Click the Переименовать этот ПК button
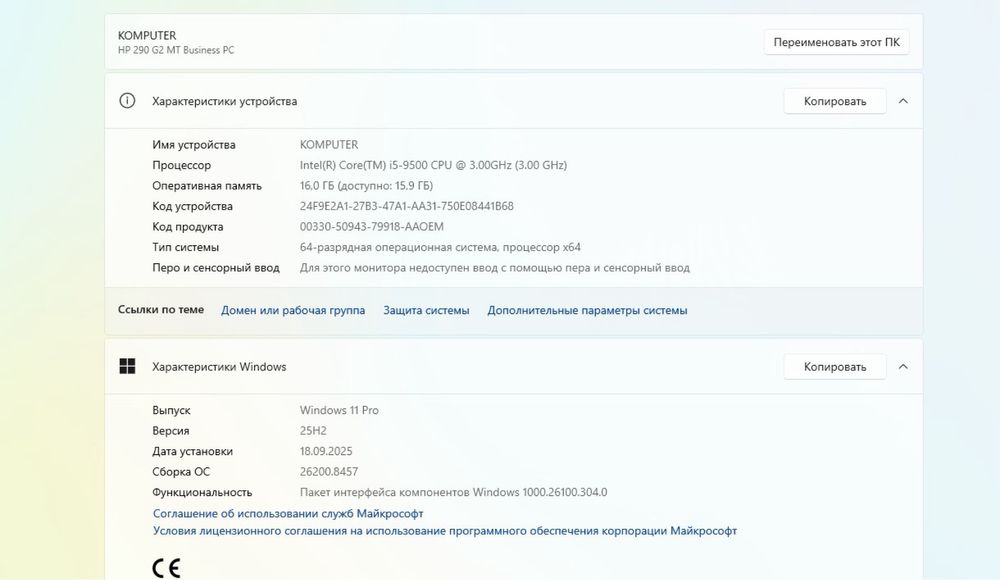This screenshot has height=580, width=1000. click(x=836, y=42)
